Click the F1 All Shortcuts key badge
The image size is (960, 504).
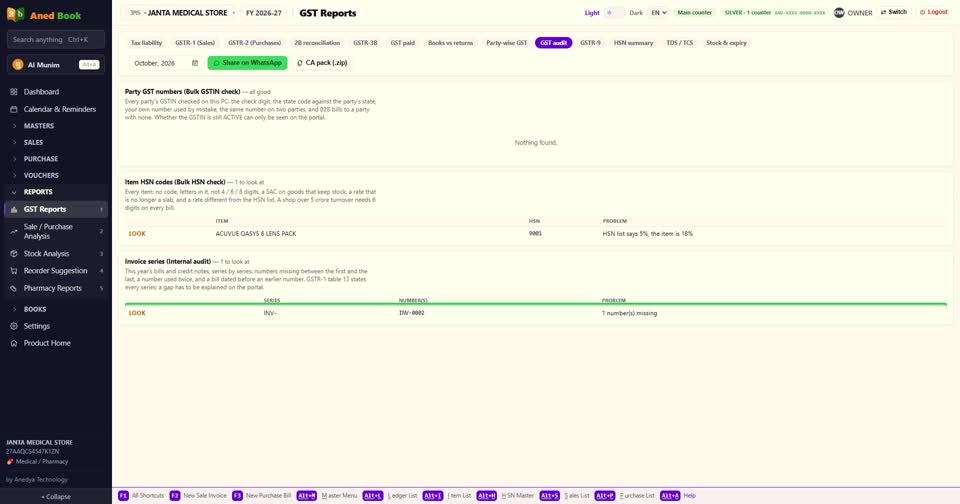(x=123, y=495)
